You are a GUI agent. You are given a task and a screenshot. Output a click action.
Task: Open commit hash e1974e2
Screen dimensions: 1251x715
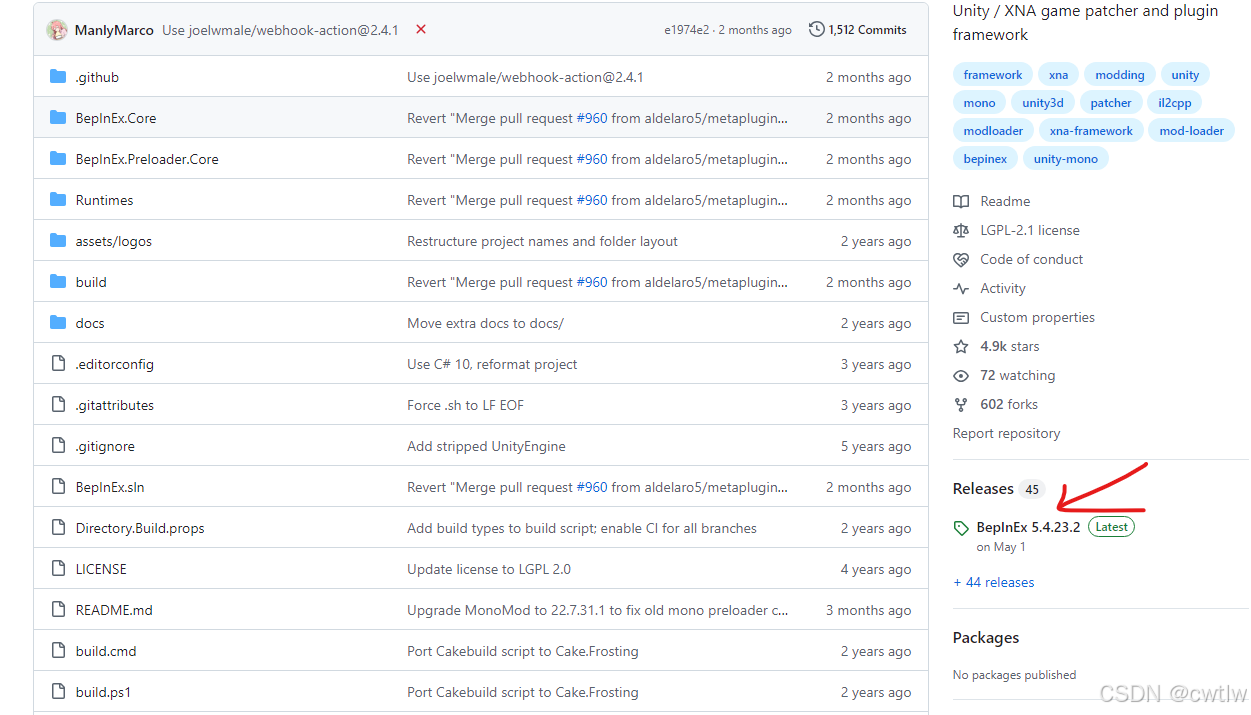686,30
